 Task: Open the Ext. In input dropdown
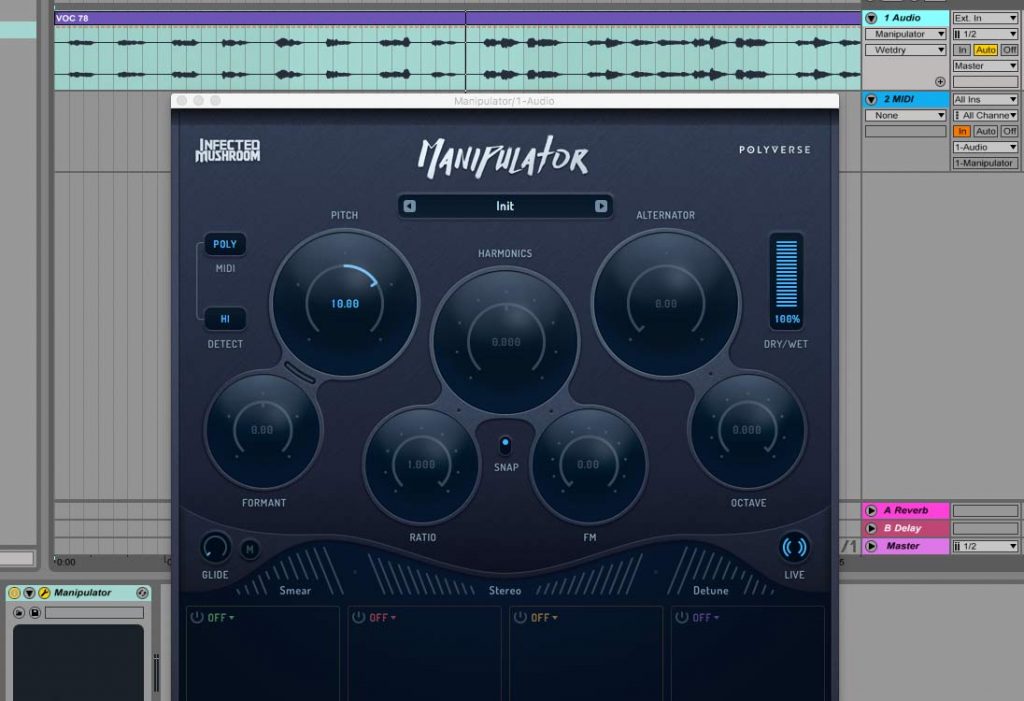(985, 18)
